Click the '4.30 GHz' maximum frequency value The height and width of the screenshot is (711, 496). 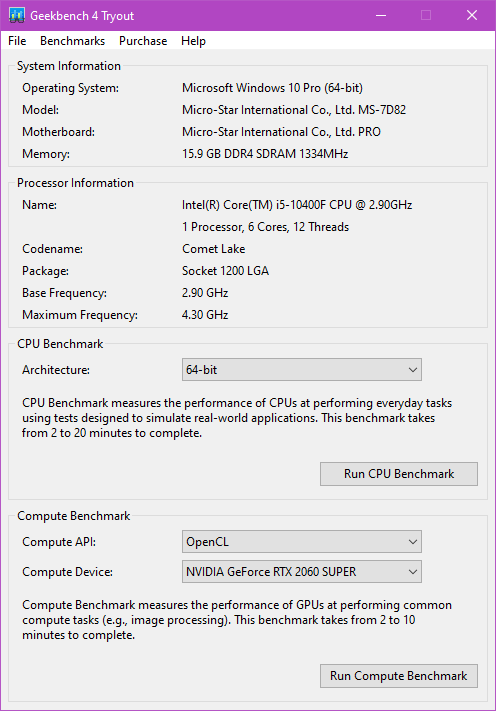(x=205, y=315)
